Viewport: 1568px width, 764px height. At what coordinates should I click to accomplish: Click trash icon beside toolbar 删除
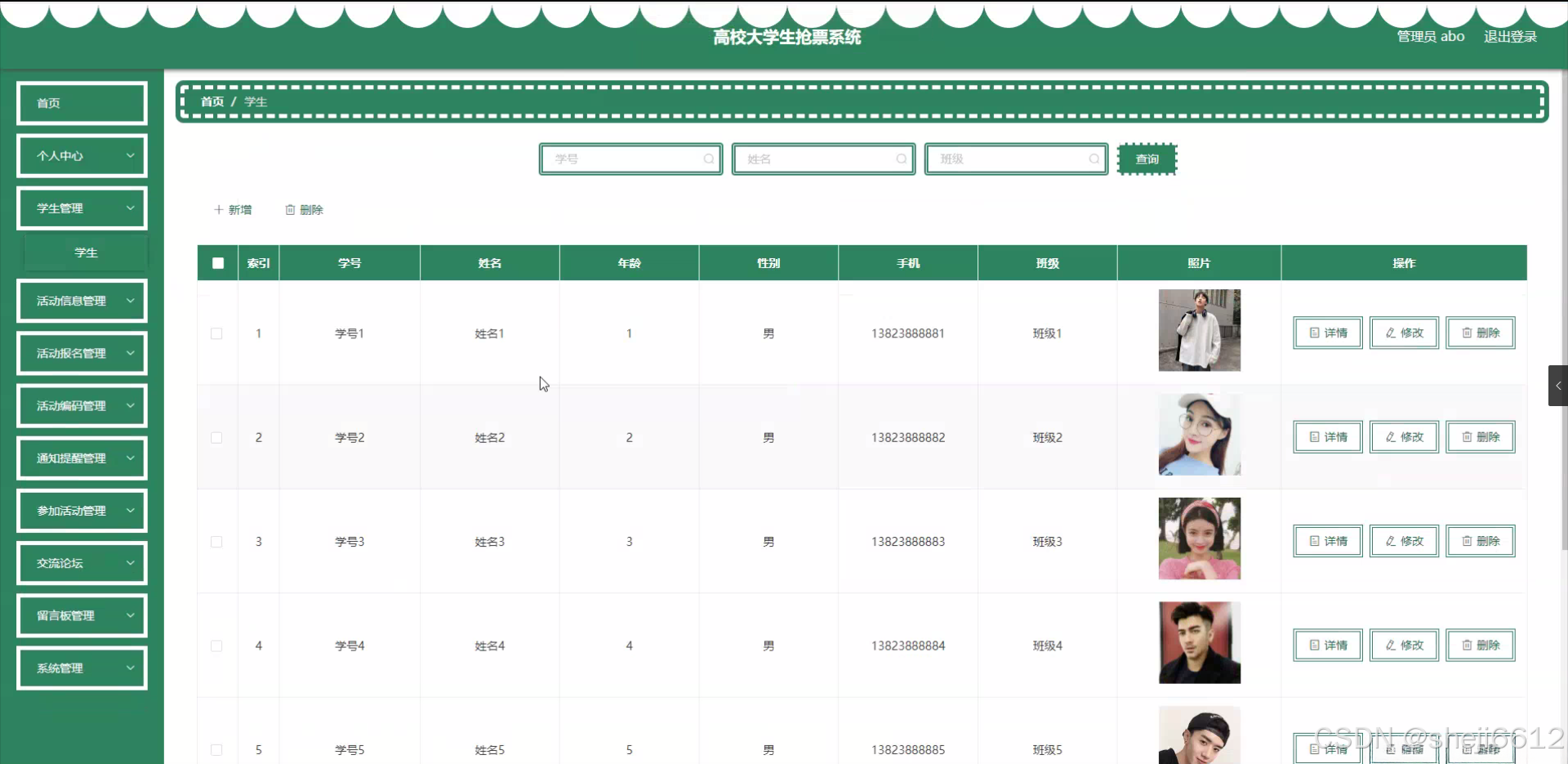point(290,210)
